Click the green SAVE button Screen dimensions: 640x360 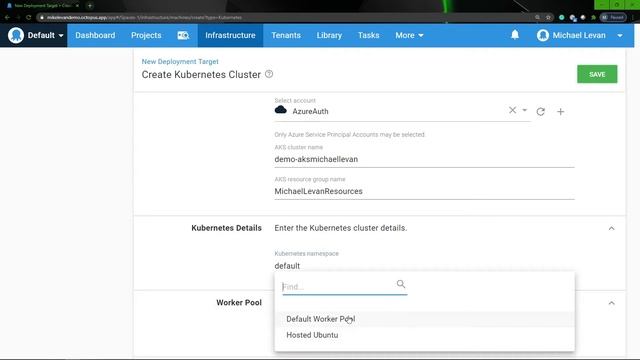click(x=597, y=74)
